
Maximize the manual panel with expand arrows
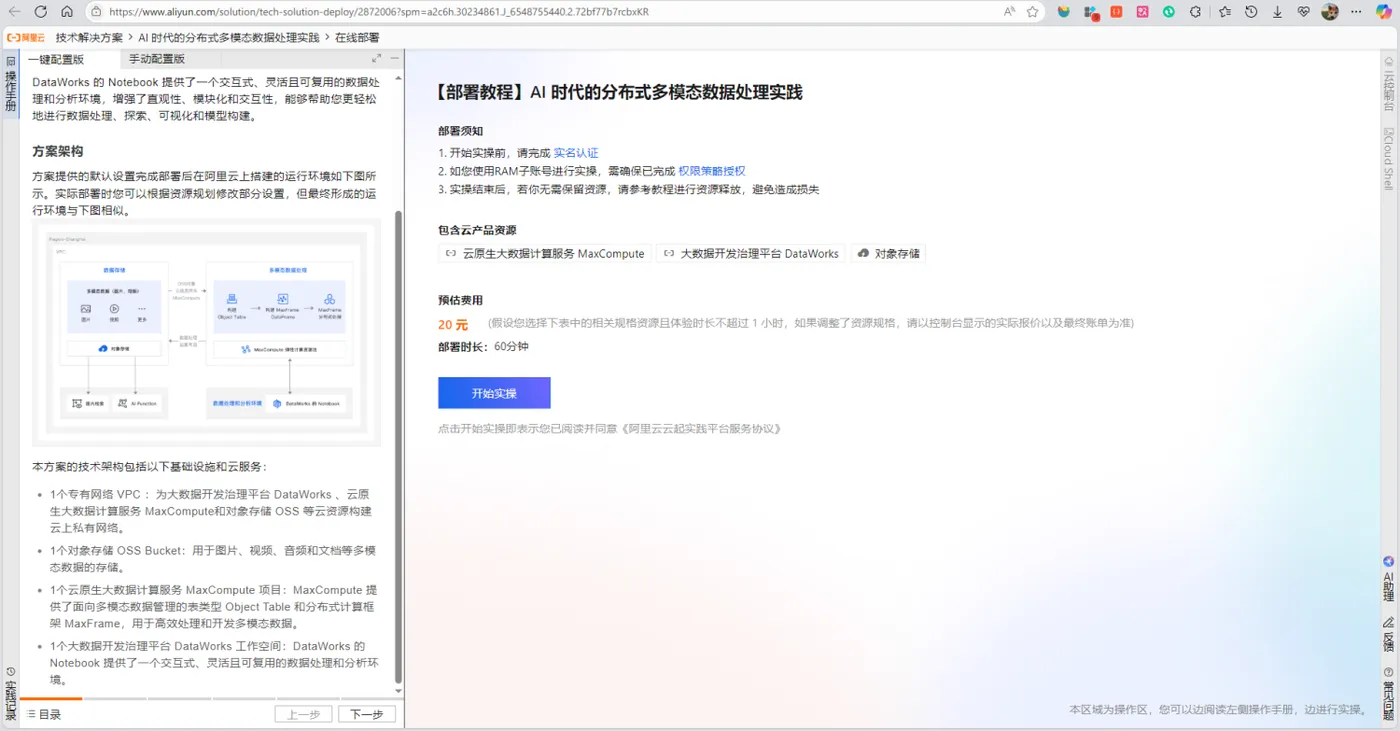coord(377,58)
